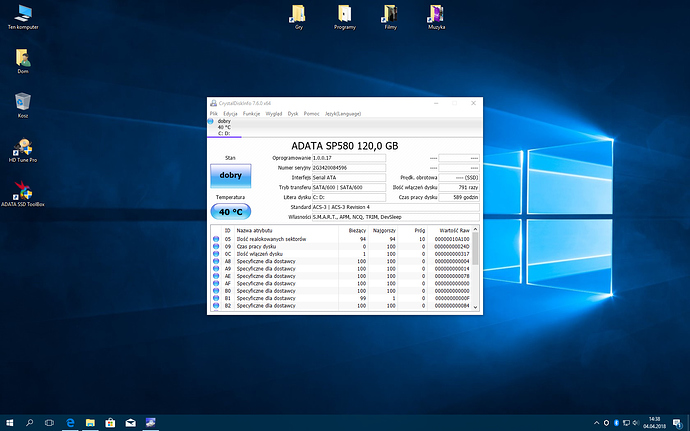Launch Microsoft Edge from taskbar
Viewport: 690px width, 431px height.
70,423
